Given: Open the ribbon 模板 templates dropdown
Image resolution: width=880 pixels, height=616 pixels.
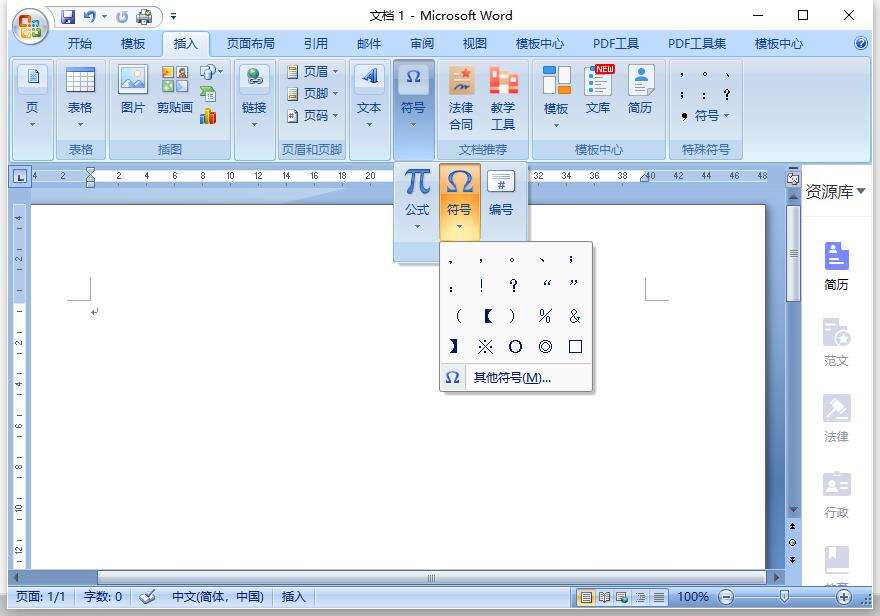Looking at the screenshot, I should click(556, 96).
